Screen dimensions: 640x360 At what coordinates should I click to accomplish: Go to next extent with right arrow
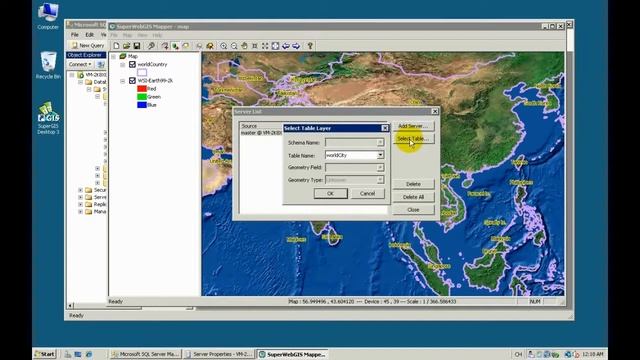pyautogui.click(x=296, y=46)
